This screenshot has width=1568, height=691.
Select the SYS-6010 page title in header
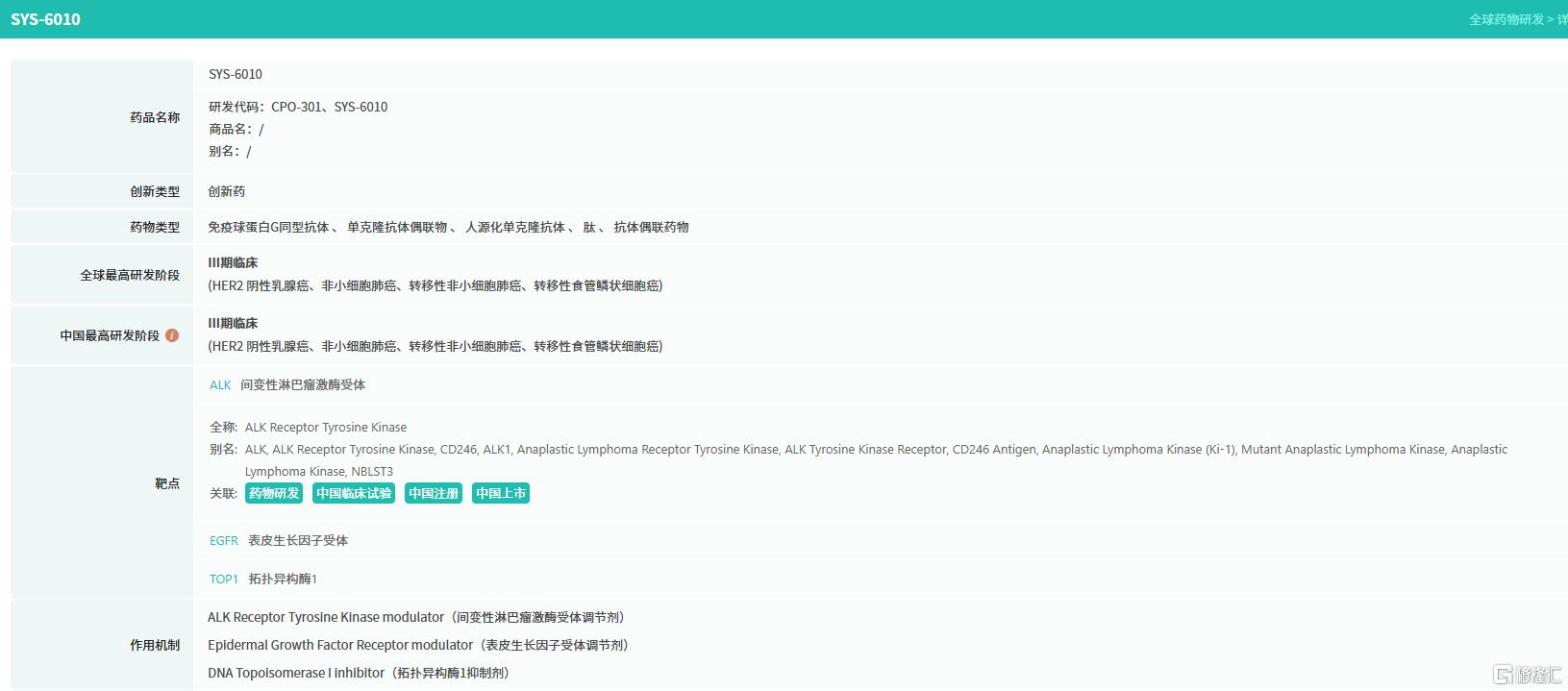46,19
